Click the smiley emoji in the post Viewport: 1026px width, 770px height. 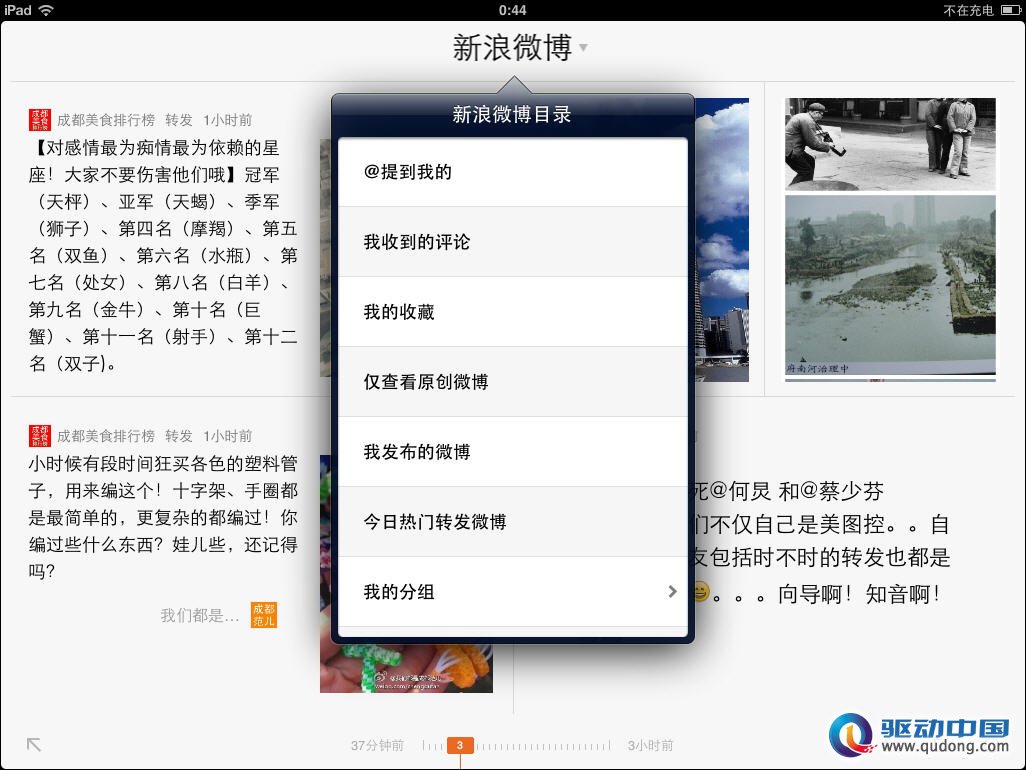pyautogui.click(x=701, y=591)
